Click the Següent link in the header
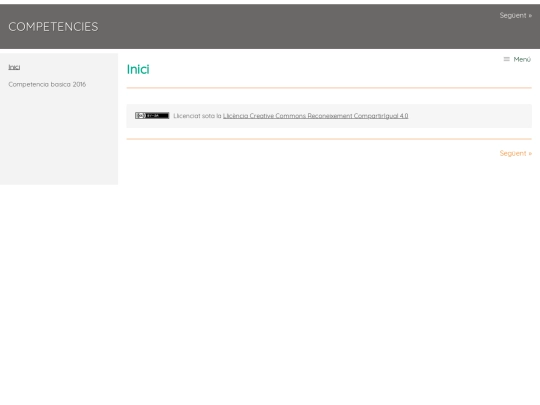540x405 pixels. [516, 15]
